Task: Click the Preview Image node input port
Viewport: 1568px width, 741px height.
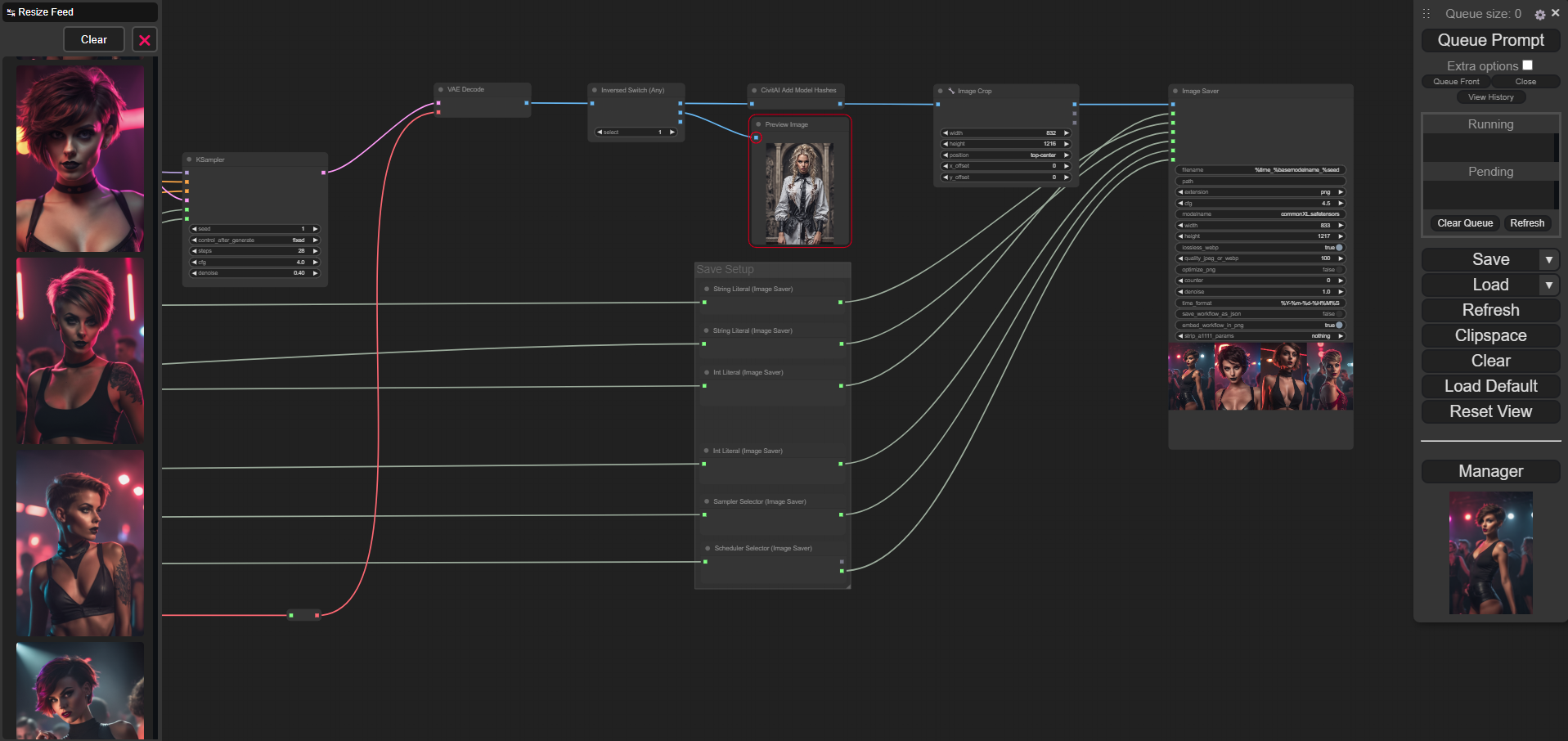Action: [757, 137]
